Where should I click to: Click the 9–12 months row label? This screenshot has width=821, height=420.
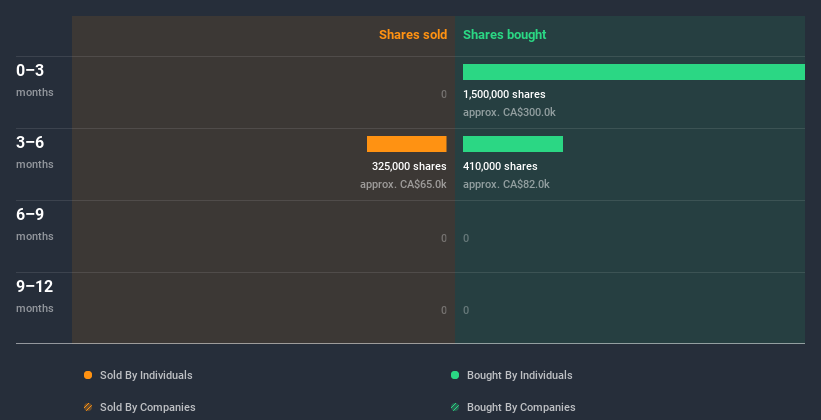[x=35, y=296]
